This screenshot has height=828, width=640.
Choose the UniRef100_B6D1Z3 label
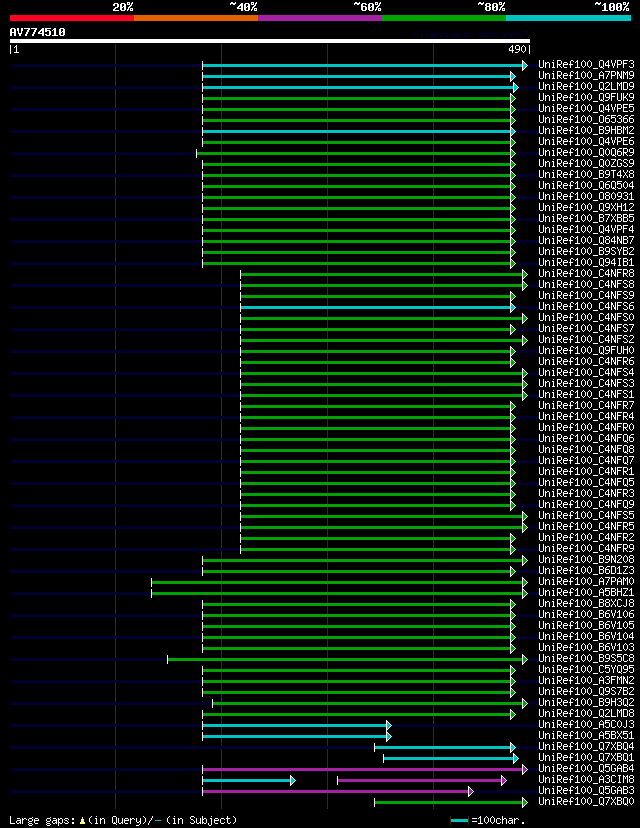[586, 570]
